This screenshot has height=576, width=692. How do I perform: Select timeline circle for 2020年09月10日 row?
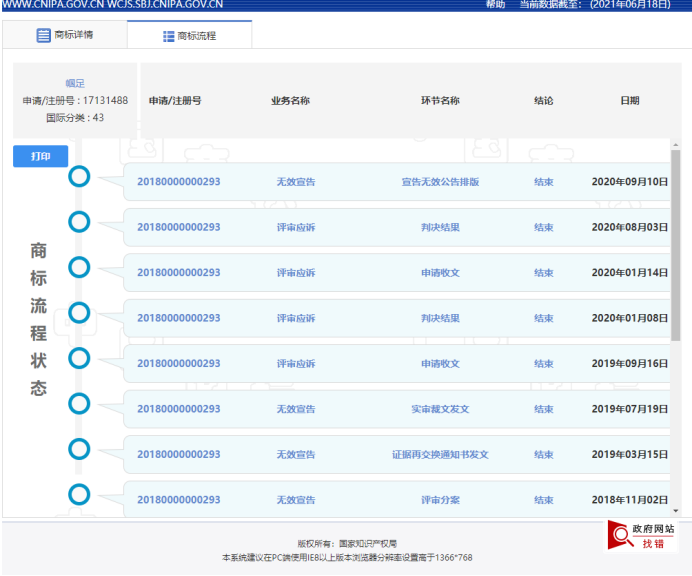click(79, 177)
